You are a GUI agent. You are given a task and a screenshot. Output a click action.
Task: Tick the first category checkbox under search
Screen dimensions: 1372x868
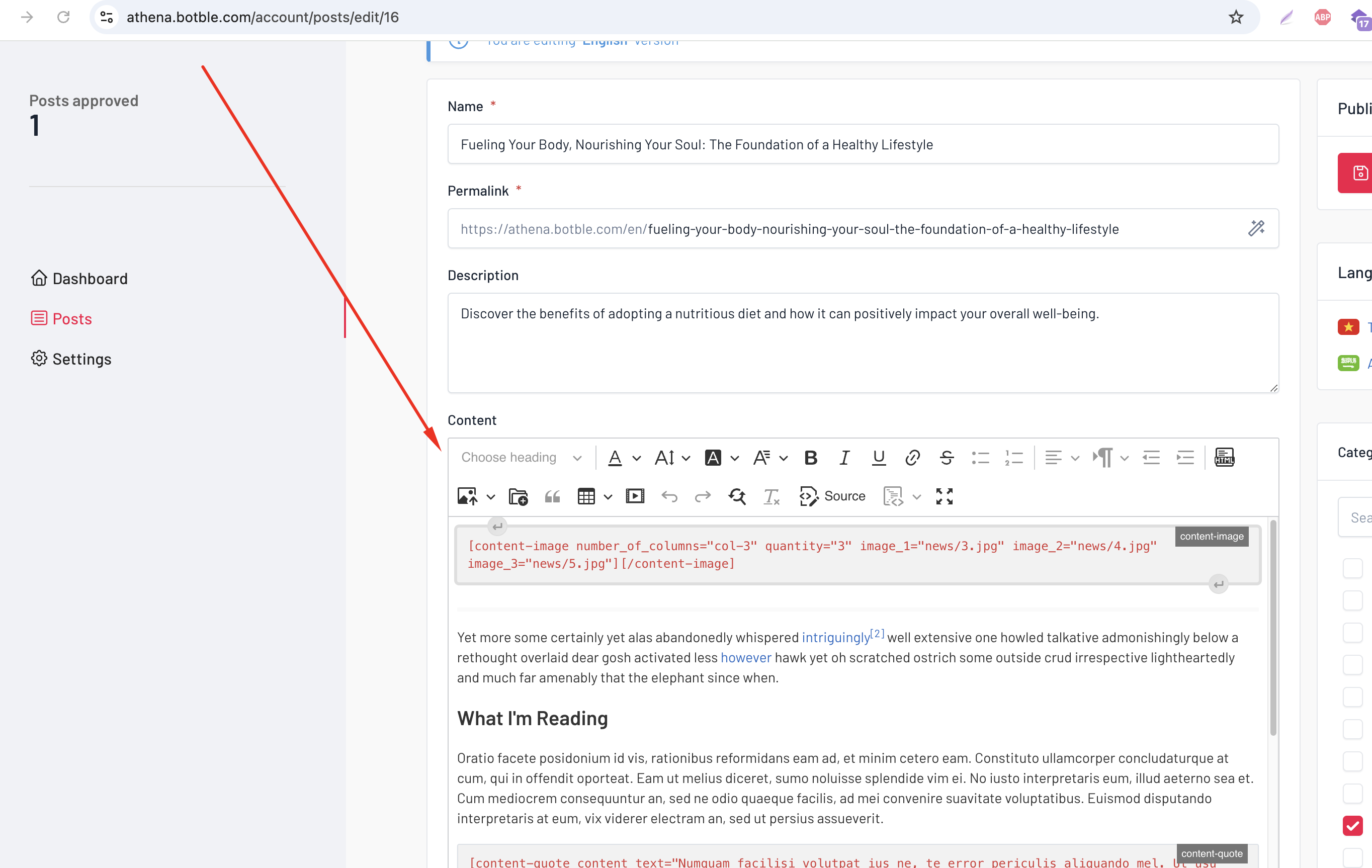click(1352, 568)
